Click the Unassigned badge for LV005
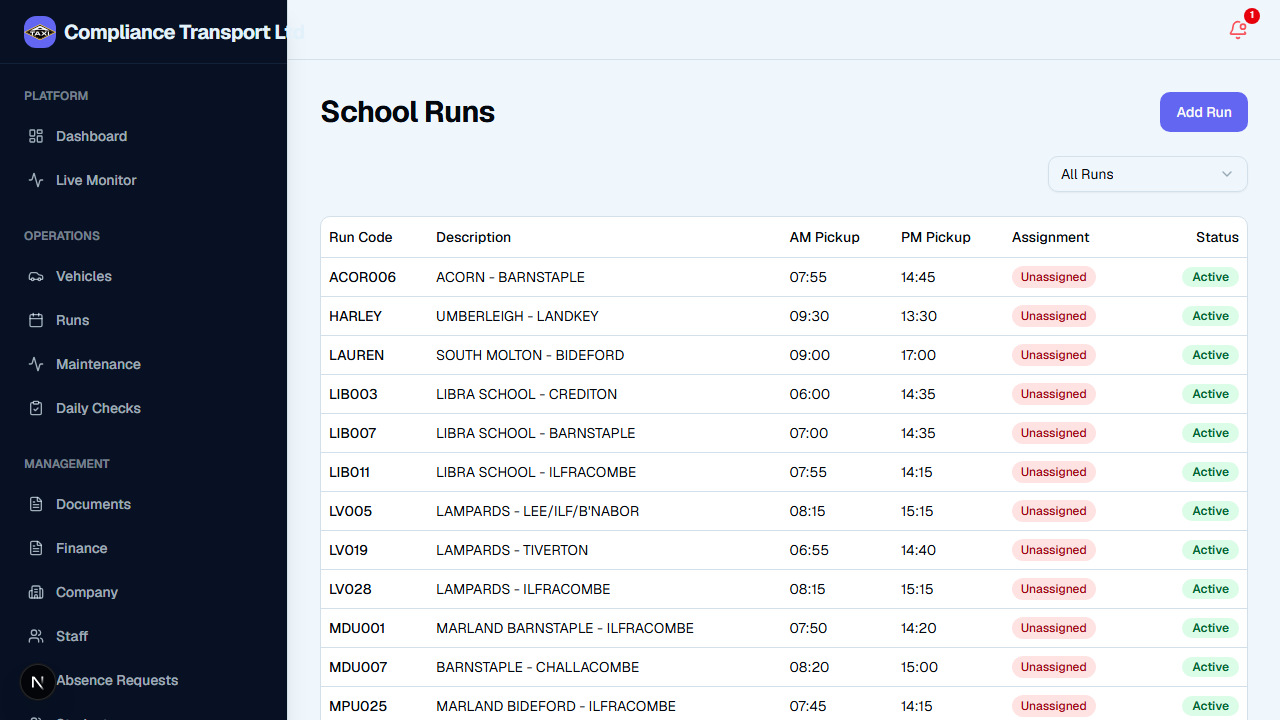The width and height of the screenshot is (1280, 720). click(1054, 511)
